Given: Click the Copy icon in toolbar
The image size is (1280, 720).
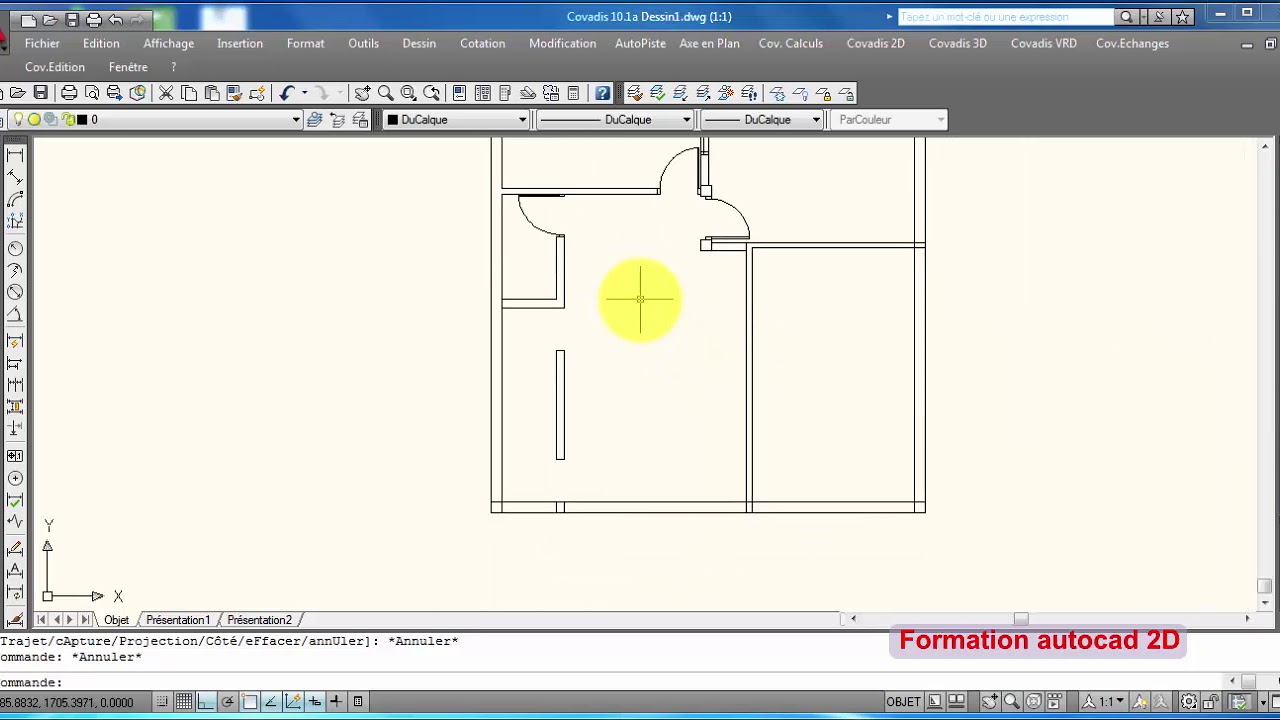Looking at the screenshot, I should click(189, 93).
